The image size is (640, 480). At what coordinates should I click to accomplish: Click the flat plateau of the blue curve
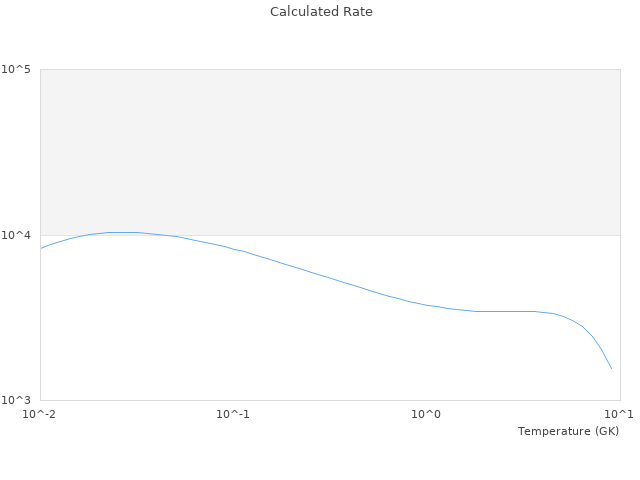(500, 311)
